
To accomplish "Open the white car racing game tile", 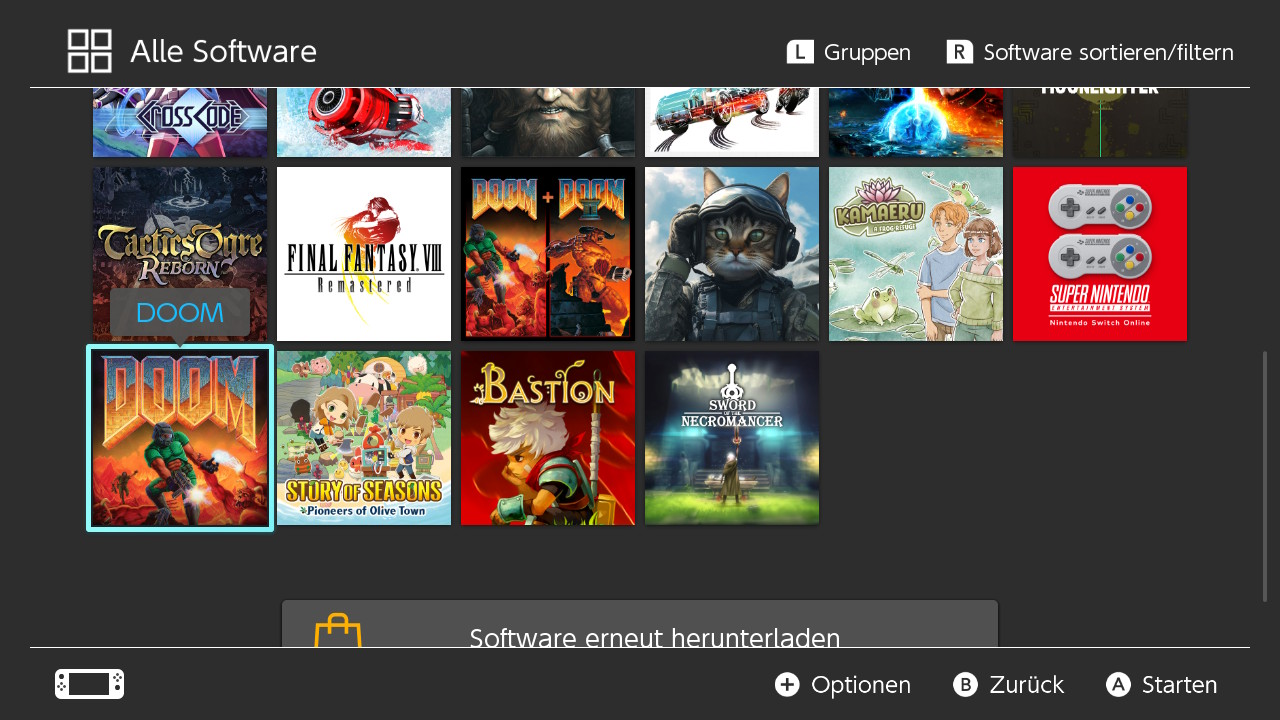I will [x=732, y=122].
